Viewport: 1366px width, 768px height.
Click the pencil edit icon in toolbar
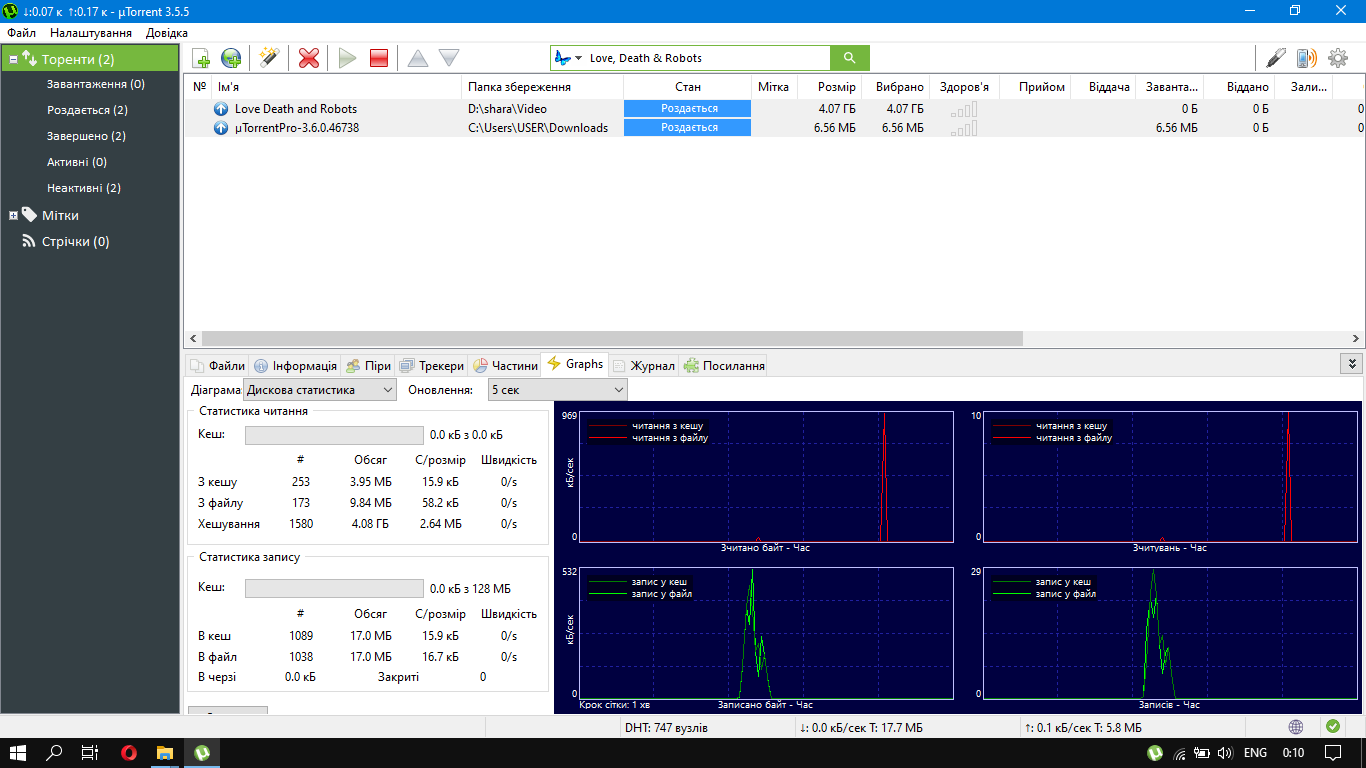1276,58
